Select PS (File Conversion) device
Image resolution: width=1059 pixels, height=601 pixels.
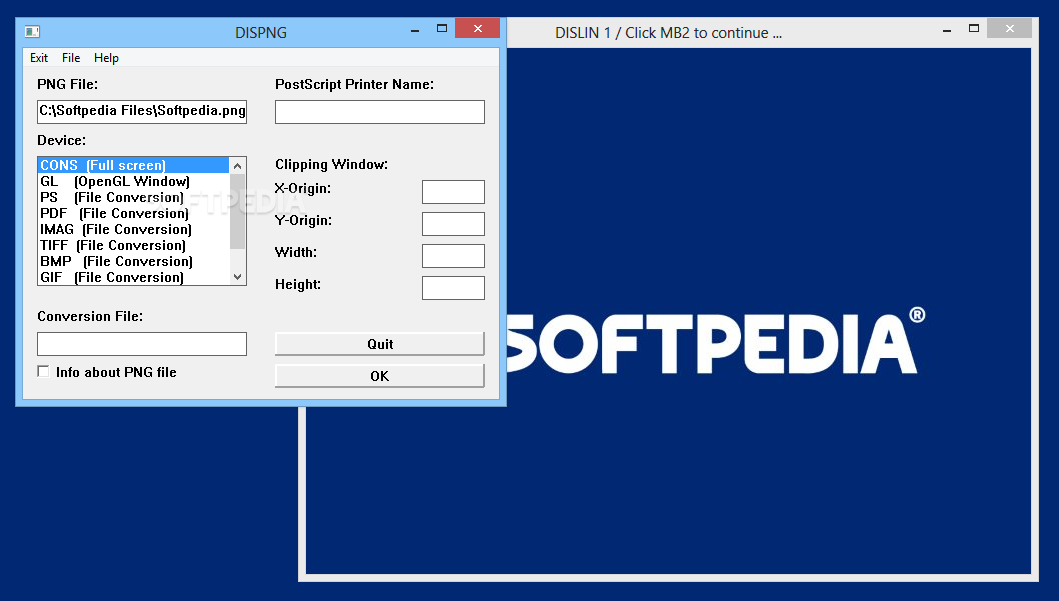coord(134,198)
